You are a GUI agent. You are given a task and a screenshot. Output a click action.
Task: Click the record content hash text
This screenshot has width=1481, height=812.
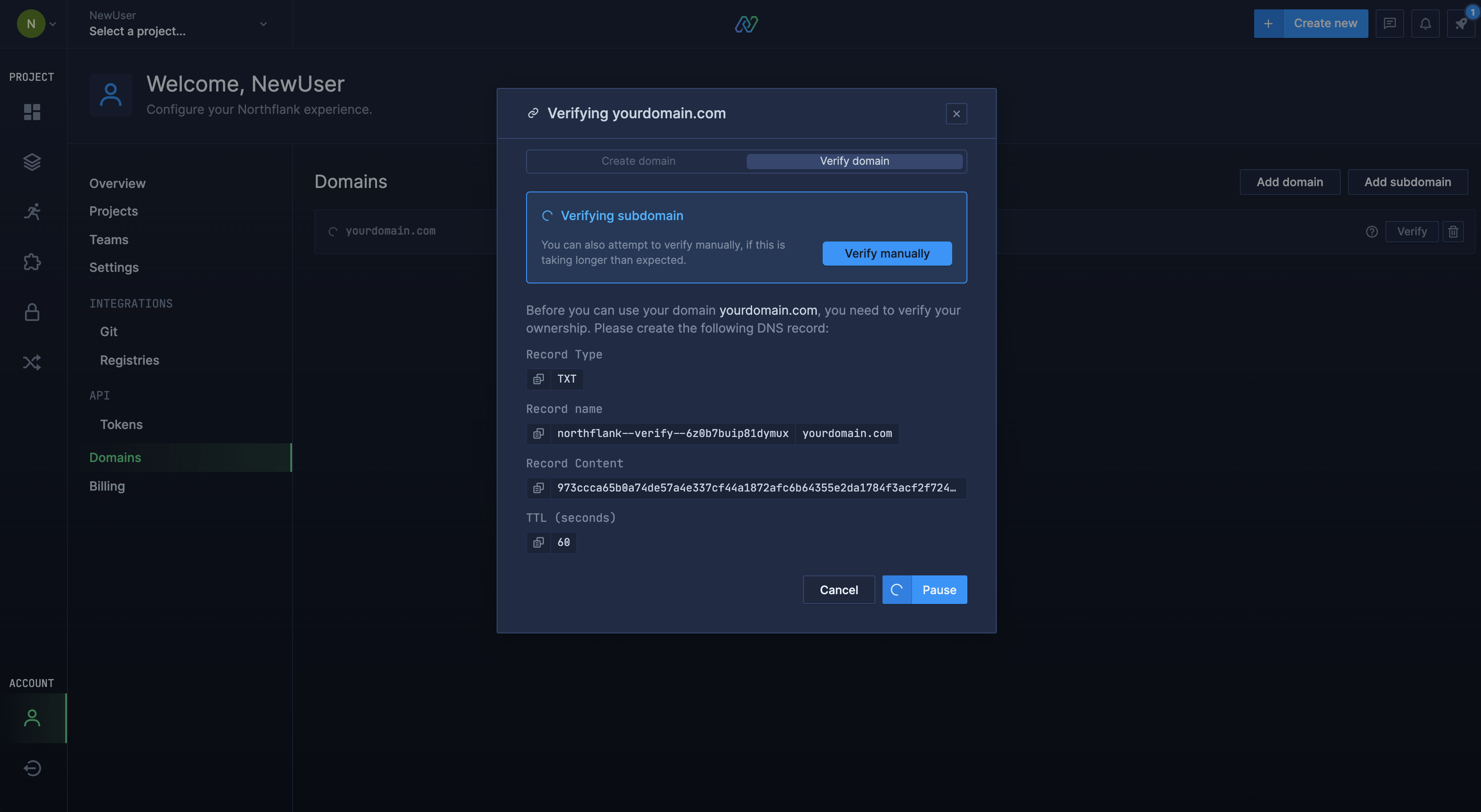757,488
